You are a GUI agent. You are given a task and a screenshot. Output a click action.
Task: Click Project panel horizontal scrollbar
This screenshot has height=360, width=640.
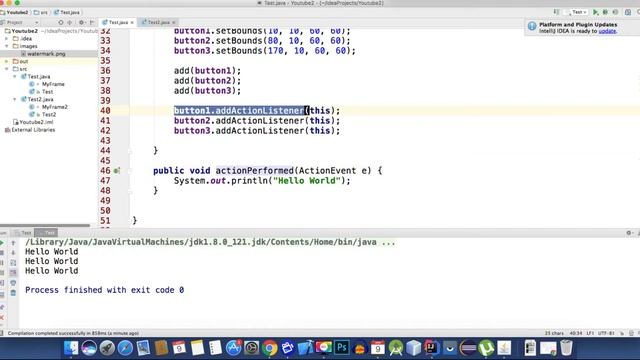(x=45, y=225)
